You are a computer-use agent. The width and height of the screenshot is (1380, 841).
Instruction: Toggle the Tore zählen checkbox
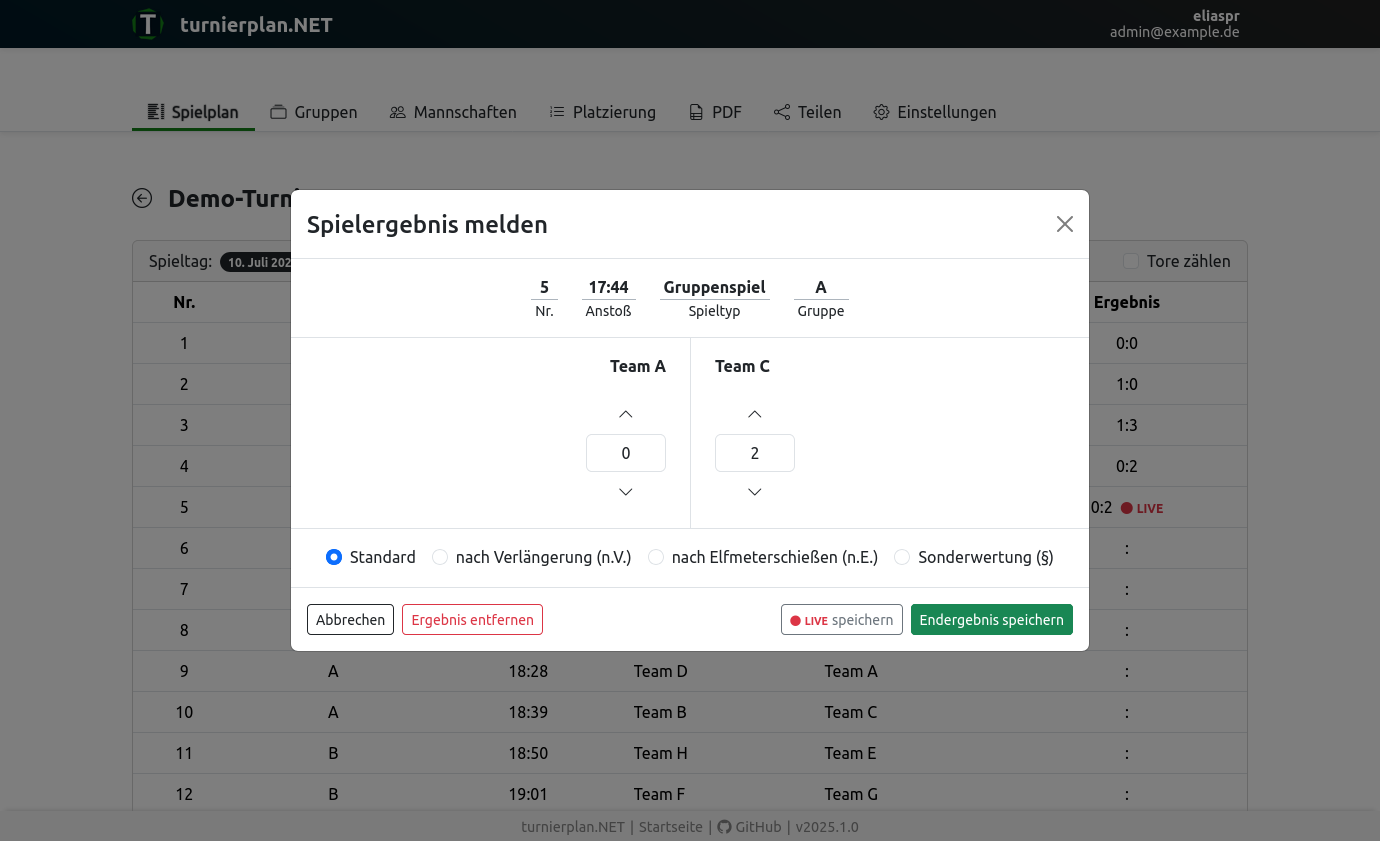pyautogui.click(x=1131, y=261)
